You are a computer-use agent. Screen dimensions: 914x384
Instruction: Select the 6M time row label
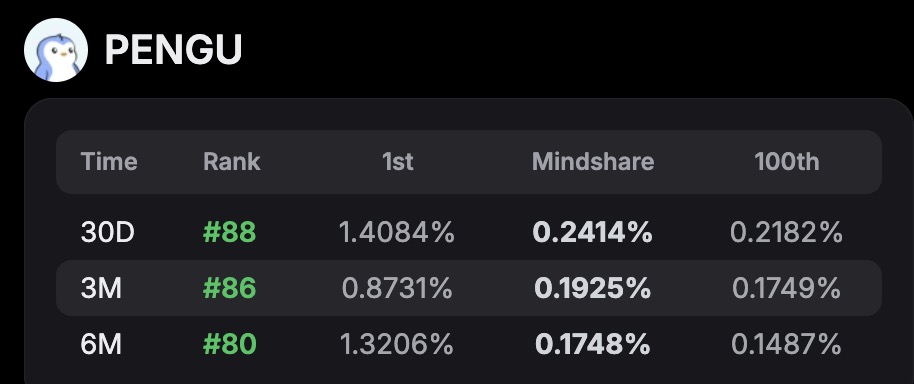pyautogui.click(x=101, y=344)
